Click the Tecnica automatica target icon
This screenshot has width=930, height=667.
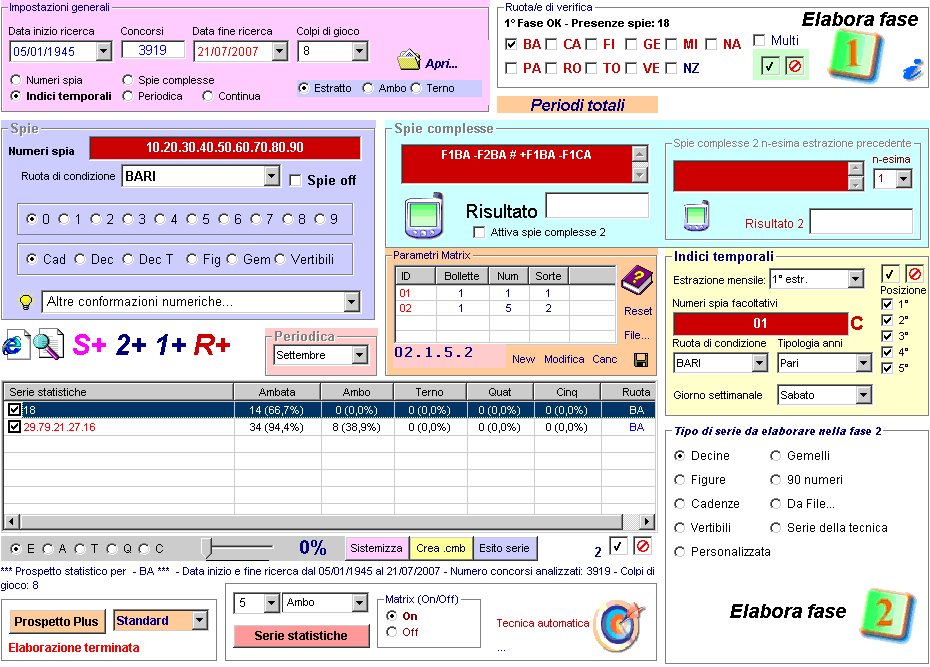pos(619,625)
